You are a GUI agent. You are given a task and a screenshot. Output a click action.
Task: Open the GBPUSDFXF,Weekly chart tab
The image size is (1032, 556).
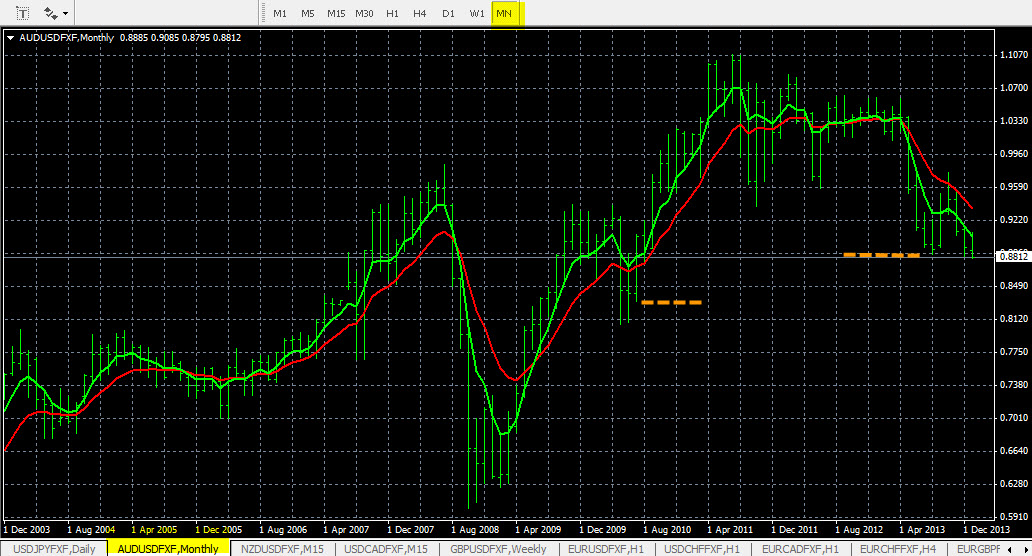tap(498, 549)
